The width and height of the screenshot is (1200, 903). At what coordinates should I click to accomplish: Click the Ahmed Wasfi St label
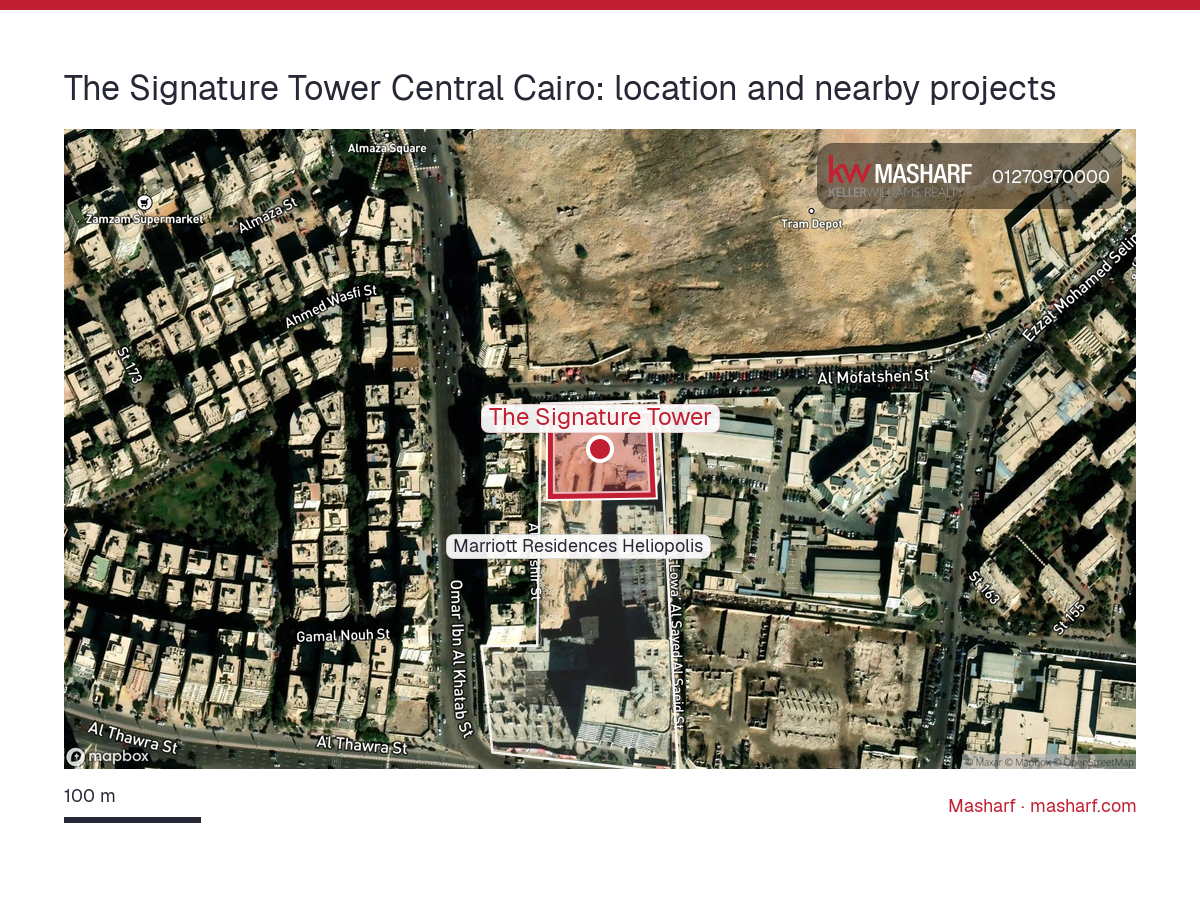point(331,307)
